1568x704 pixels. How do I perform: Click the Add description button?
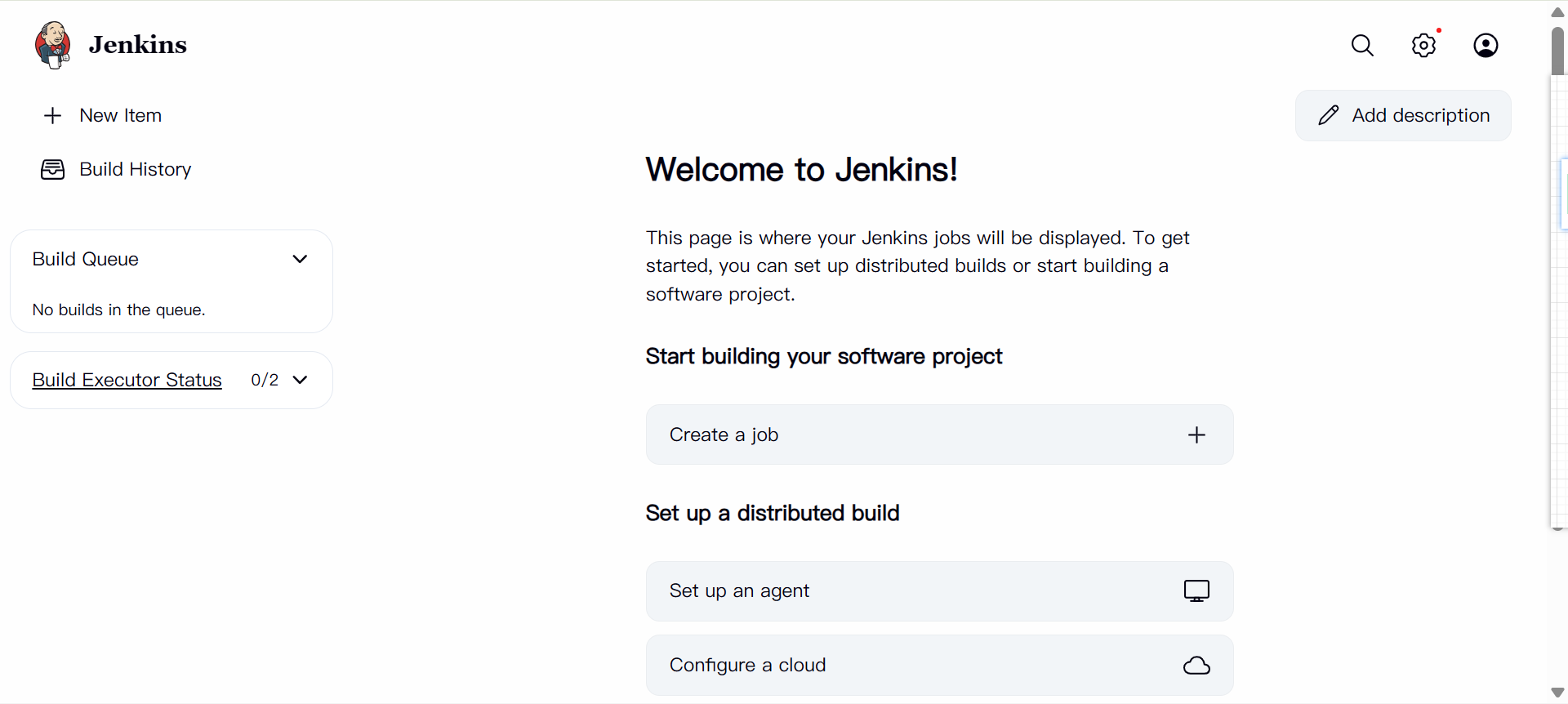[1402, 116]
